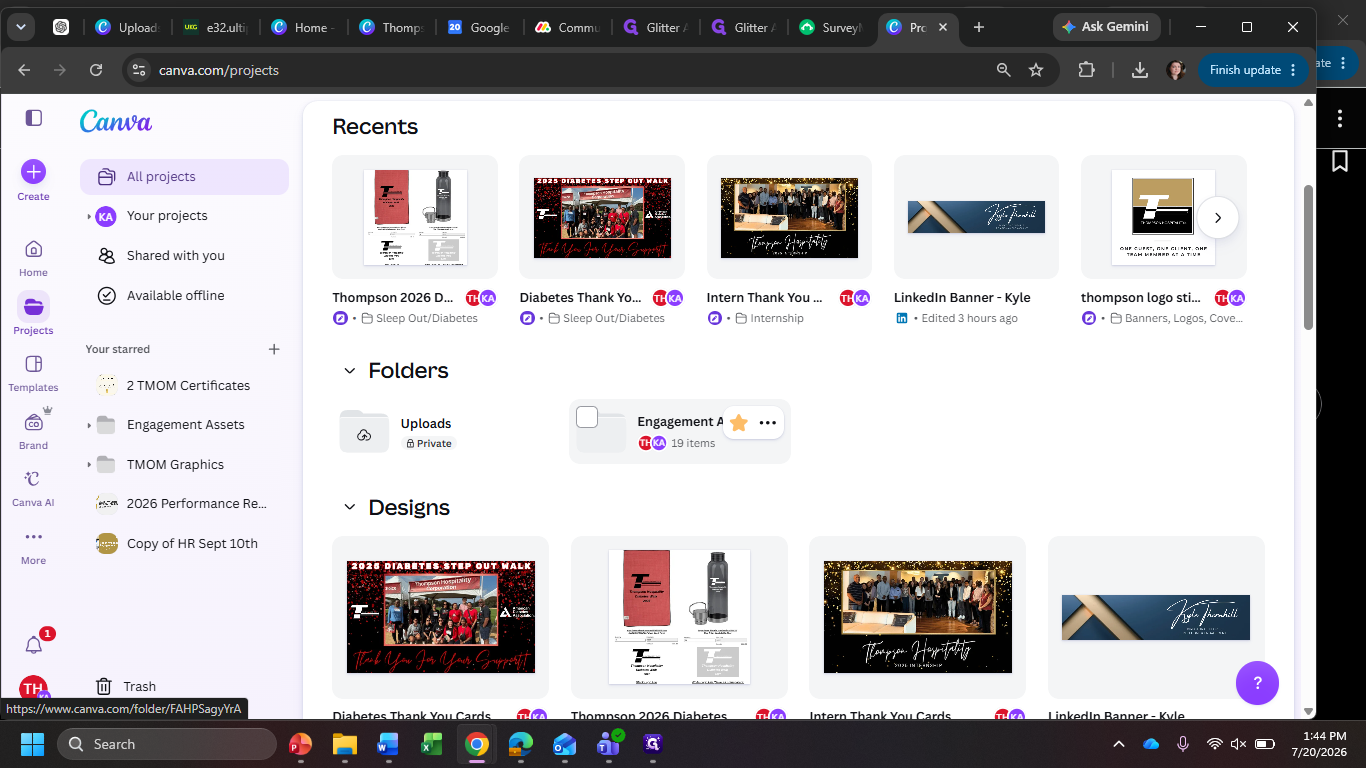
Task: Click the plus icon beside Your starred
Action: click(274, 349)
